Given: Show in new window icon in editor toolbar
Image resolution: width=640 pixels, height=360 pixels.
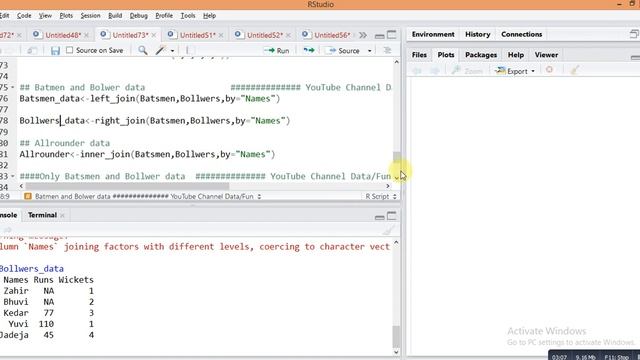Looking at the screenshot, I should pyautogui.click(x=32, y=51).
